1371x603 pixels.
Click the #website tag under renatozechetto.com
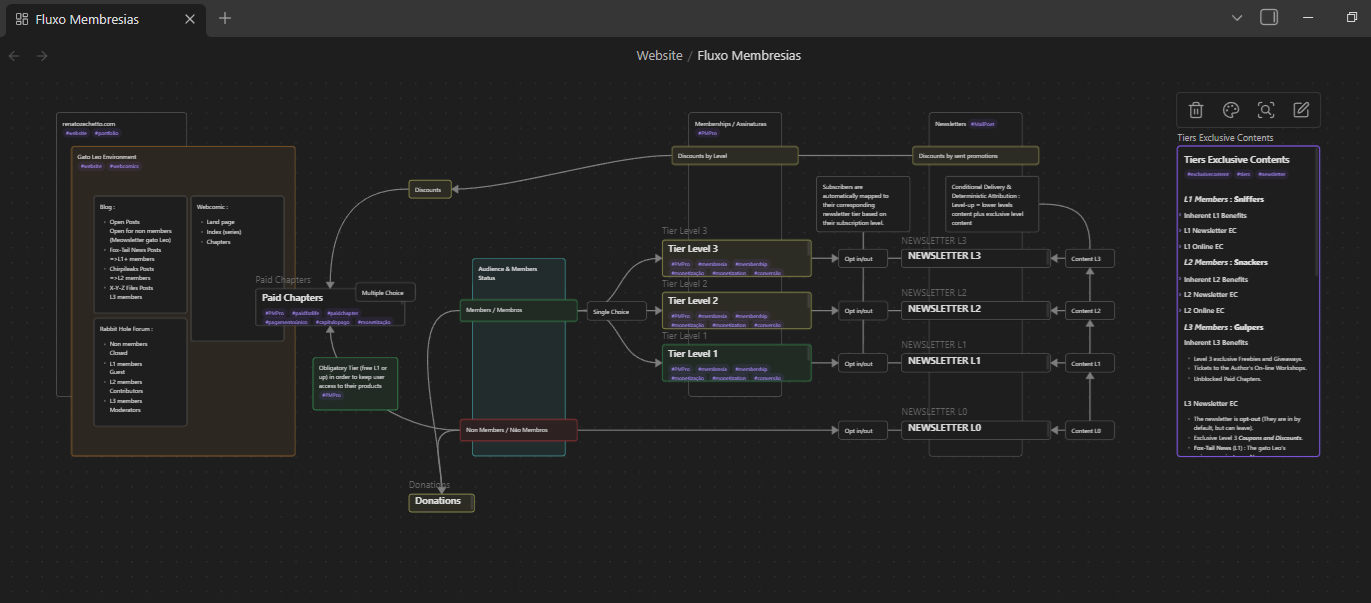point(76,133)
